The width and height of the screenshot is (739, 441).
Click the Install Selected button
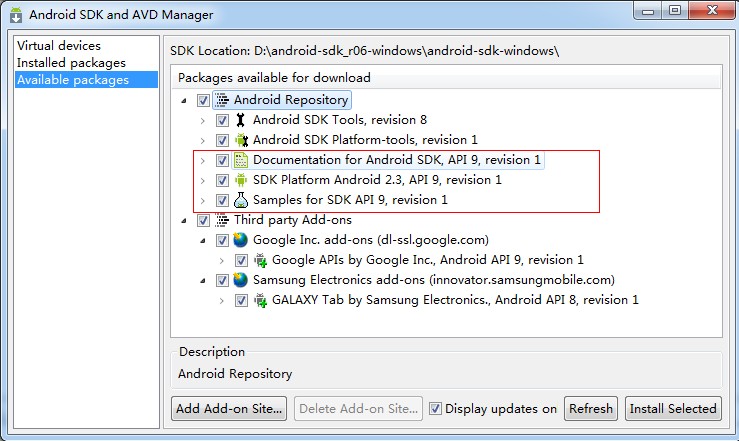(673, 408)
